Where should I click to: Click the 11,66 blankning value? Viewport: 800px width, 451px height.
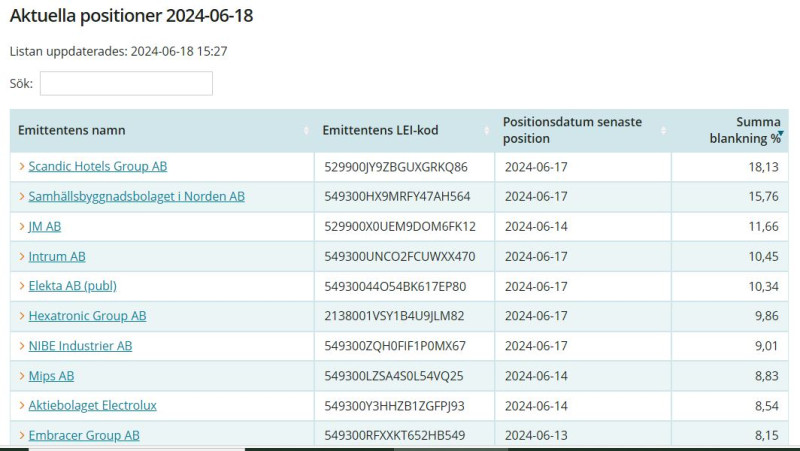(x=763, y=227)
